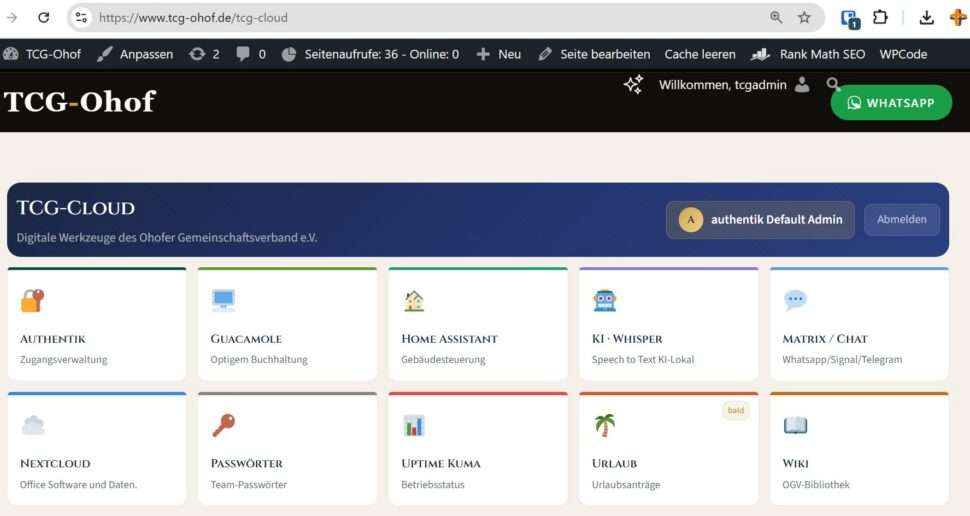970x516 pixels.
Task: Click the Urlaub palm tree icon
Action: 604,425
